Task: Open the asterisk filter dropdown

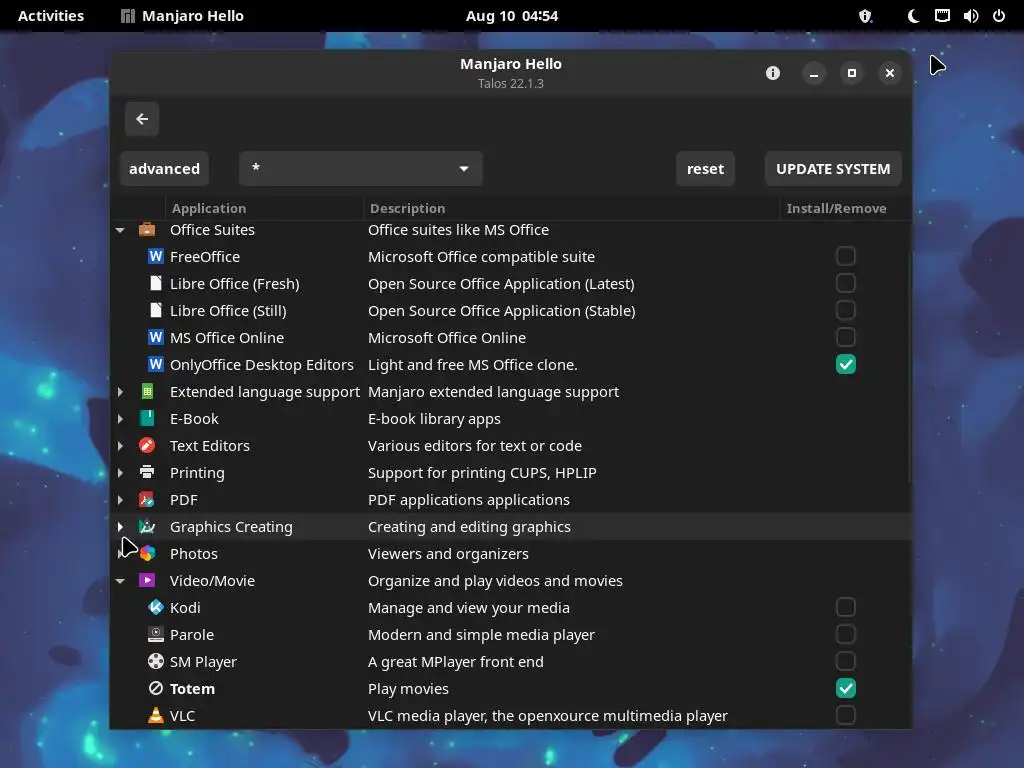Action: click(360, 168)
